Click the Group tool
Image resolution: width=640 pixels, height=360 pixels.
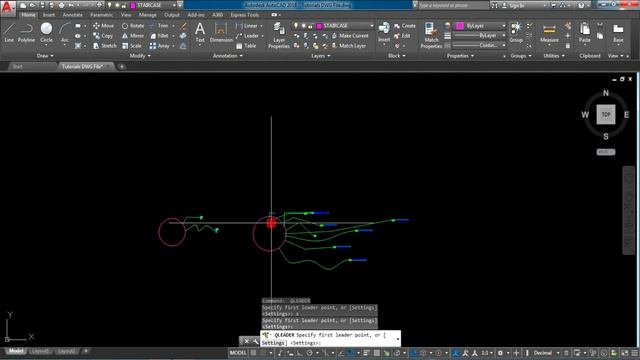coord(516,33)
